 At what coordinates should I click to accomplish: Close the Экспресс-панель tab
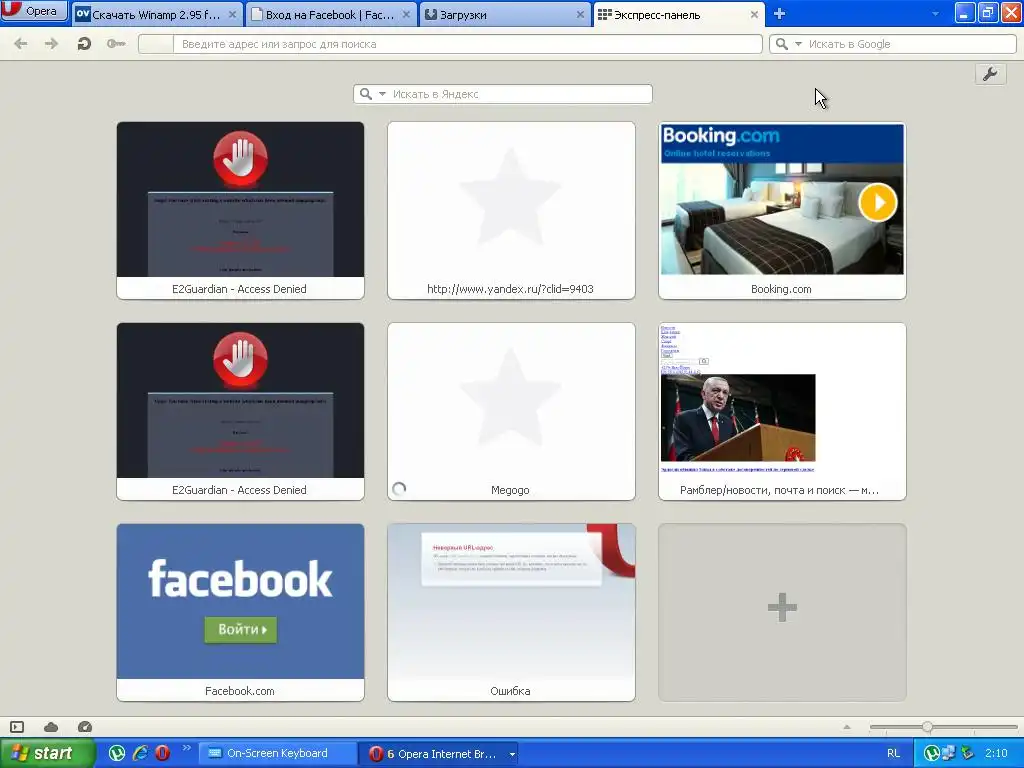coord(754,14)
